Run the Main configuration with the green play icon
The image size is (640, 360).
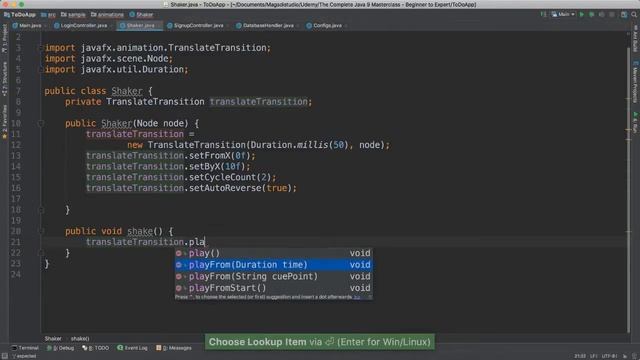tap(582, 14)
